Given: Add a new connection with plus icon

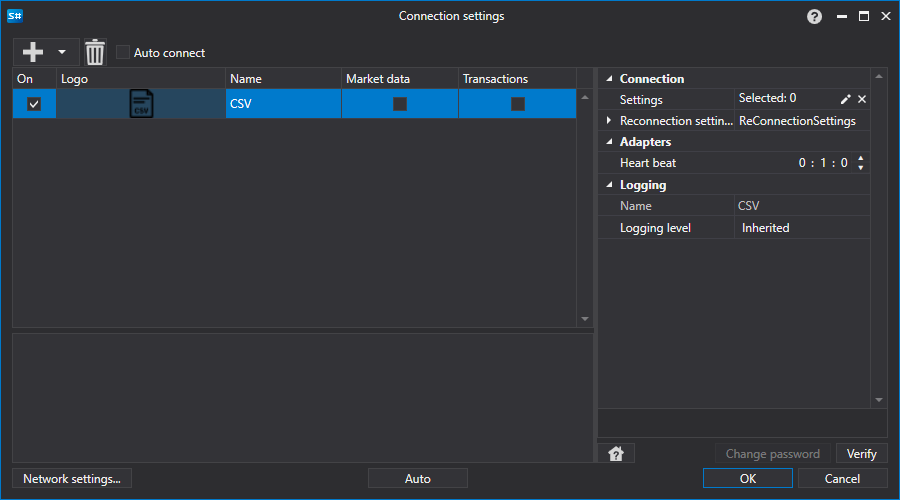Looking at the screenshot, I should [x=33, y=52].
